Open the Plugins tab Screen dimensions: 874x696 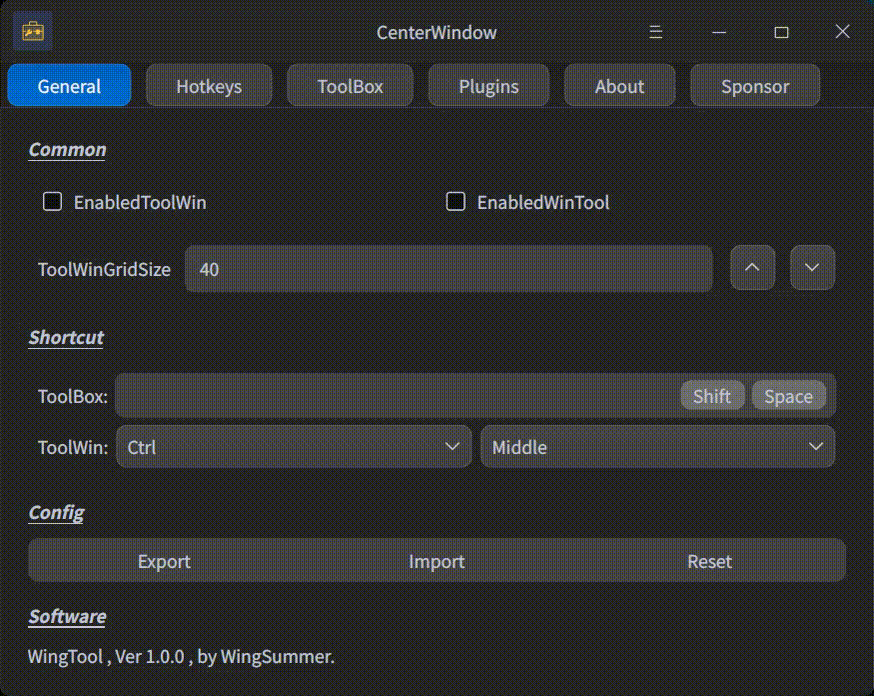pos(488,86)
